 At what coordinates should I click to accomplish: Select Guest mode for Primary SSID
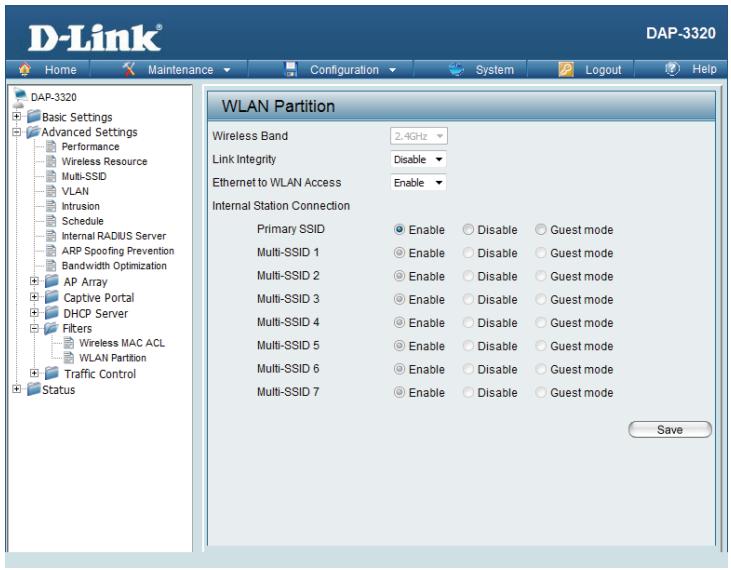pos(541,229)
